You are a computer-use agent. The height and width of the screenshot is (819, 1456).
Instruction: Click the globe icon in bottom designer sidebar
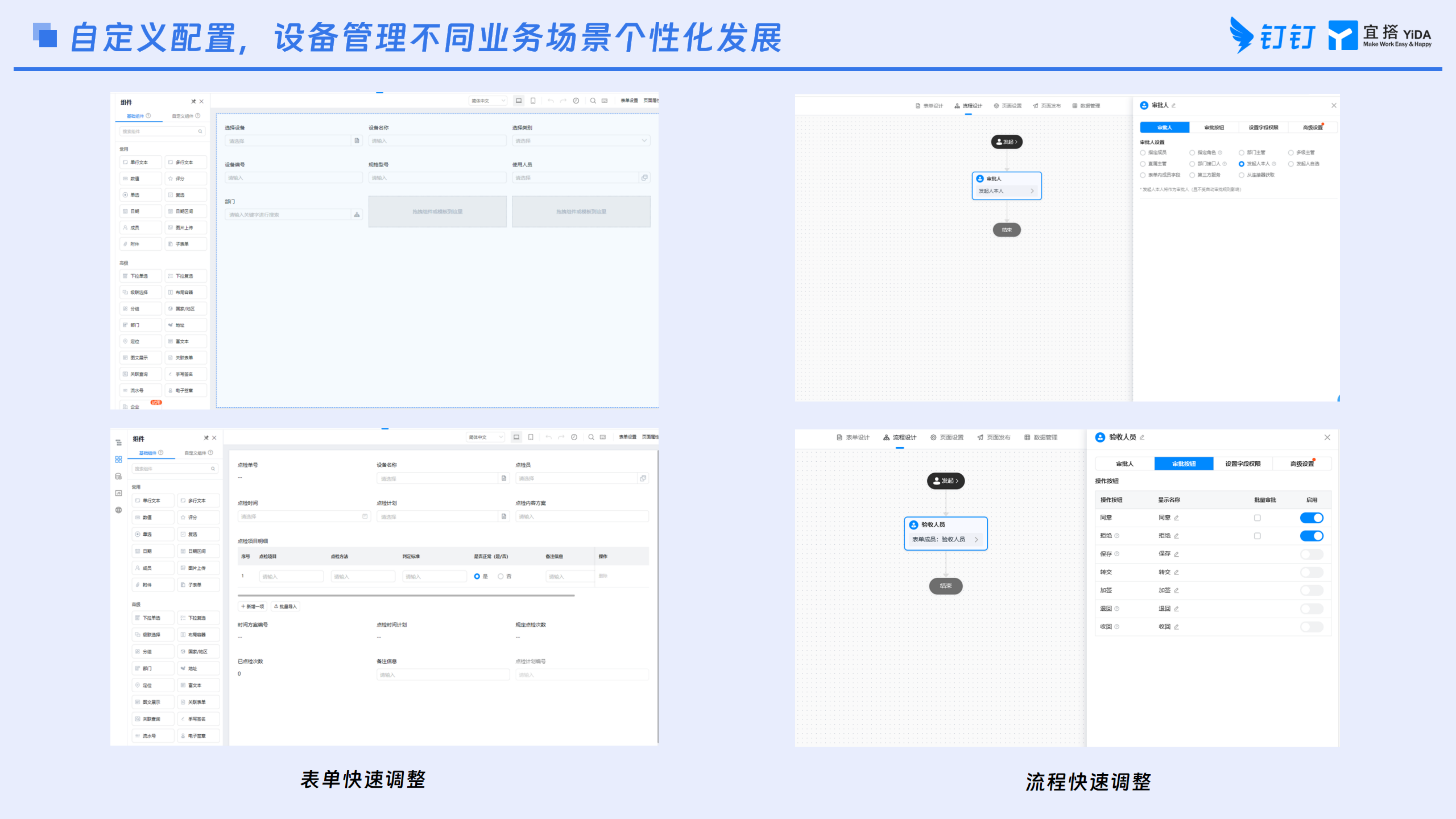(x=119, y=510)
